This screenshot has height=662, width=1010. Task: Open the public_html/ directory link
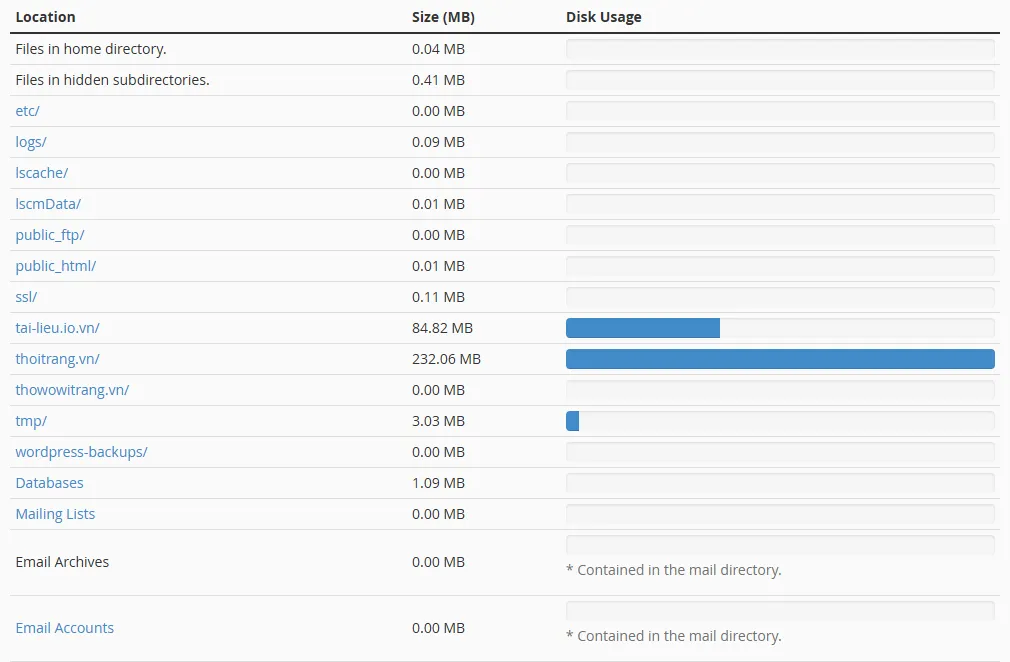[x=55, y=265]
